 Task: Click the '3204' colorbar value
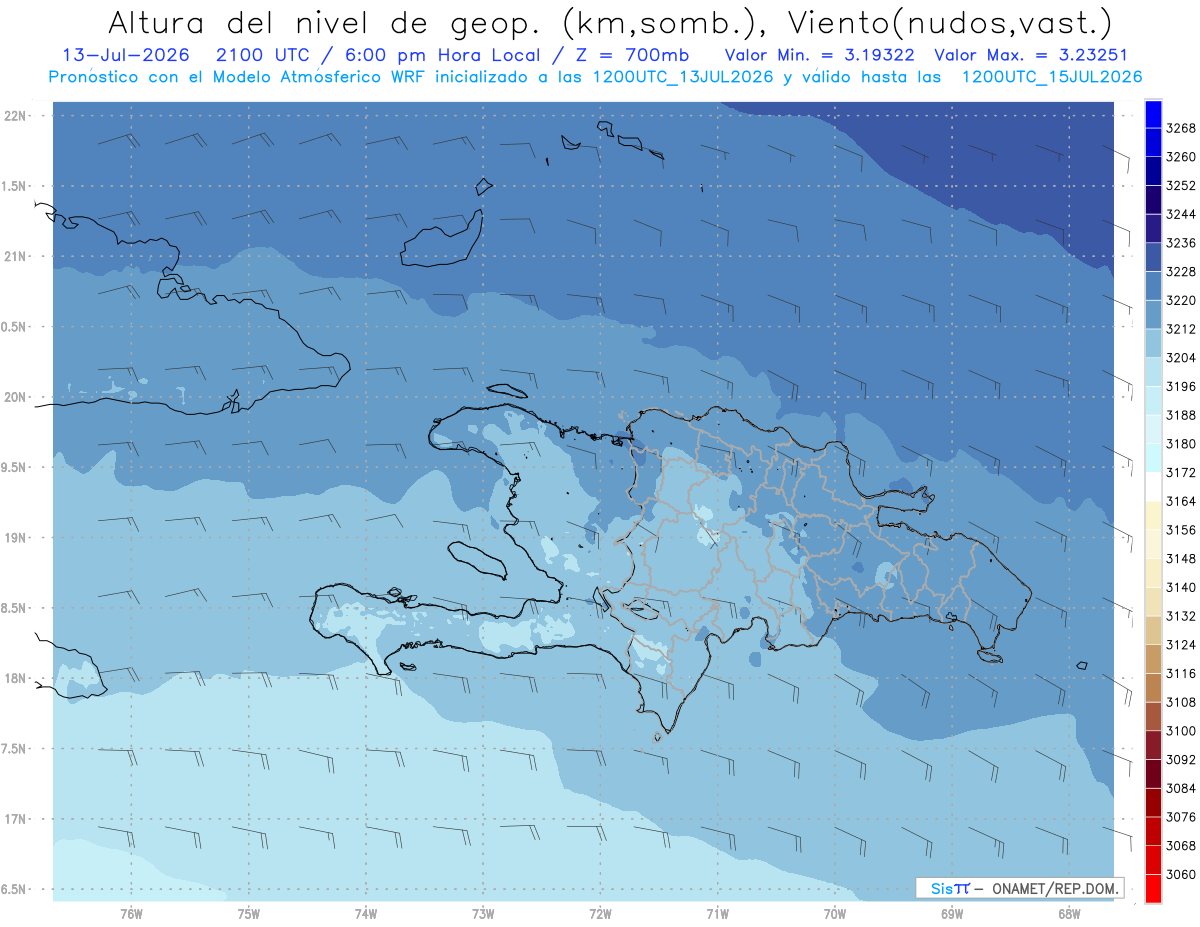1181,358
